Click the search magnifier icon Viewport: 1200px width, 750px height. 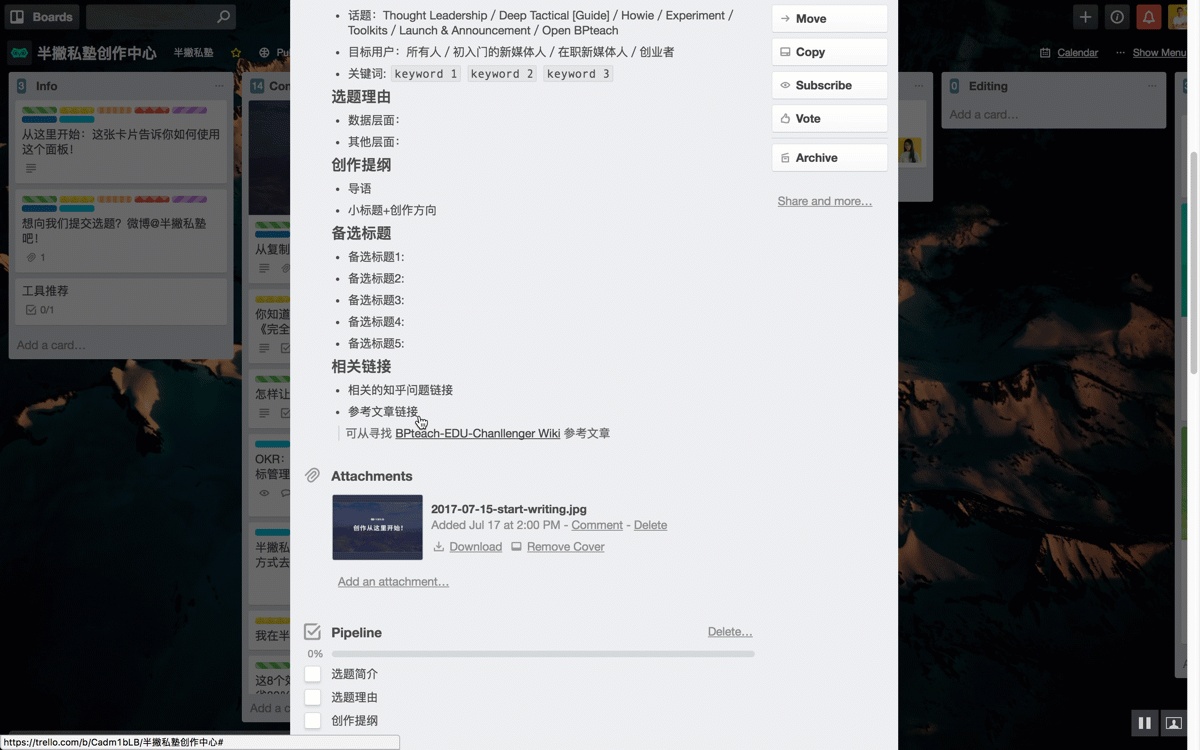tap(224, 17)
